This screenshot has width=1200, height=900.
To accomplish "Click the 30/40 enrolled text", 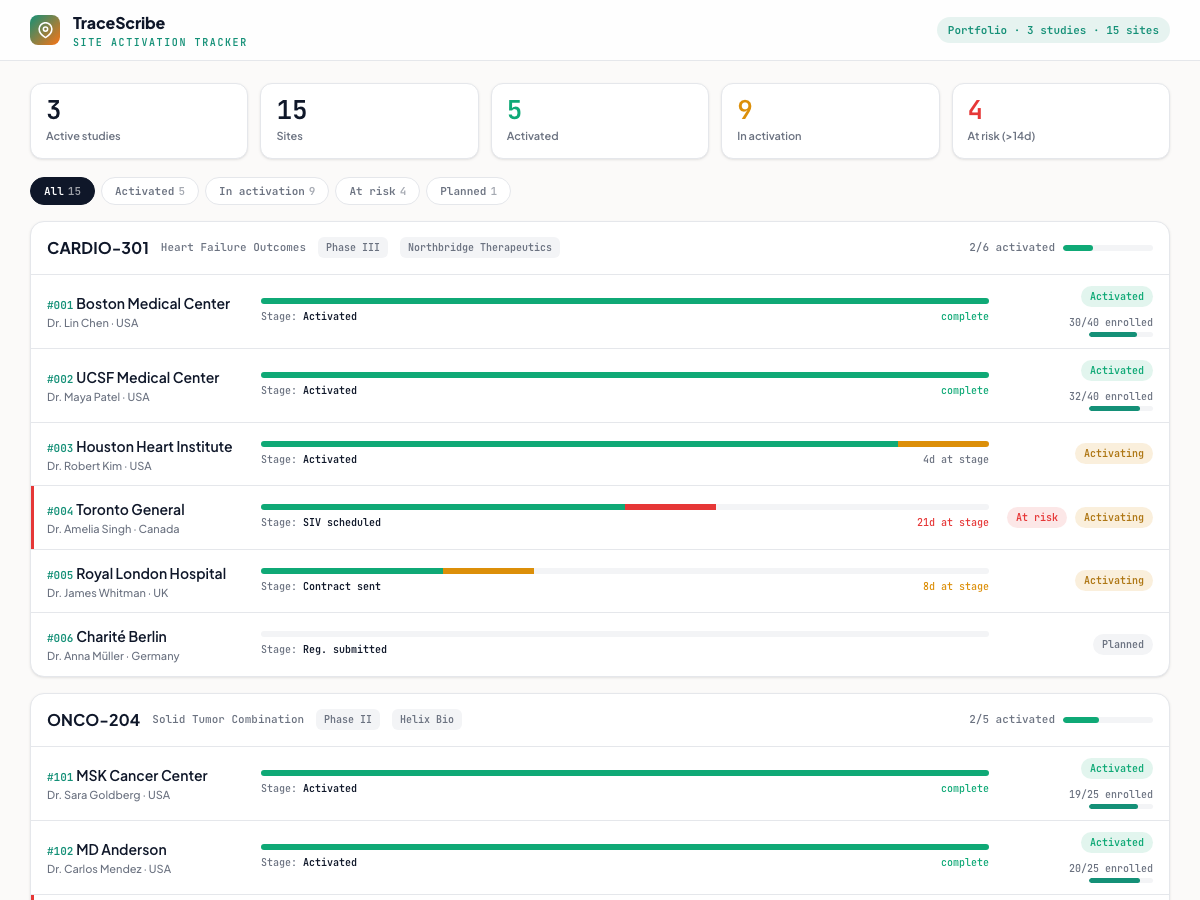I will (x=1111, y=323).
